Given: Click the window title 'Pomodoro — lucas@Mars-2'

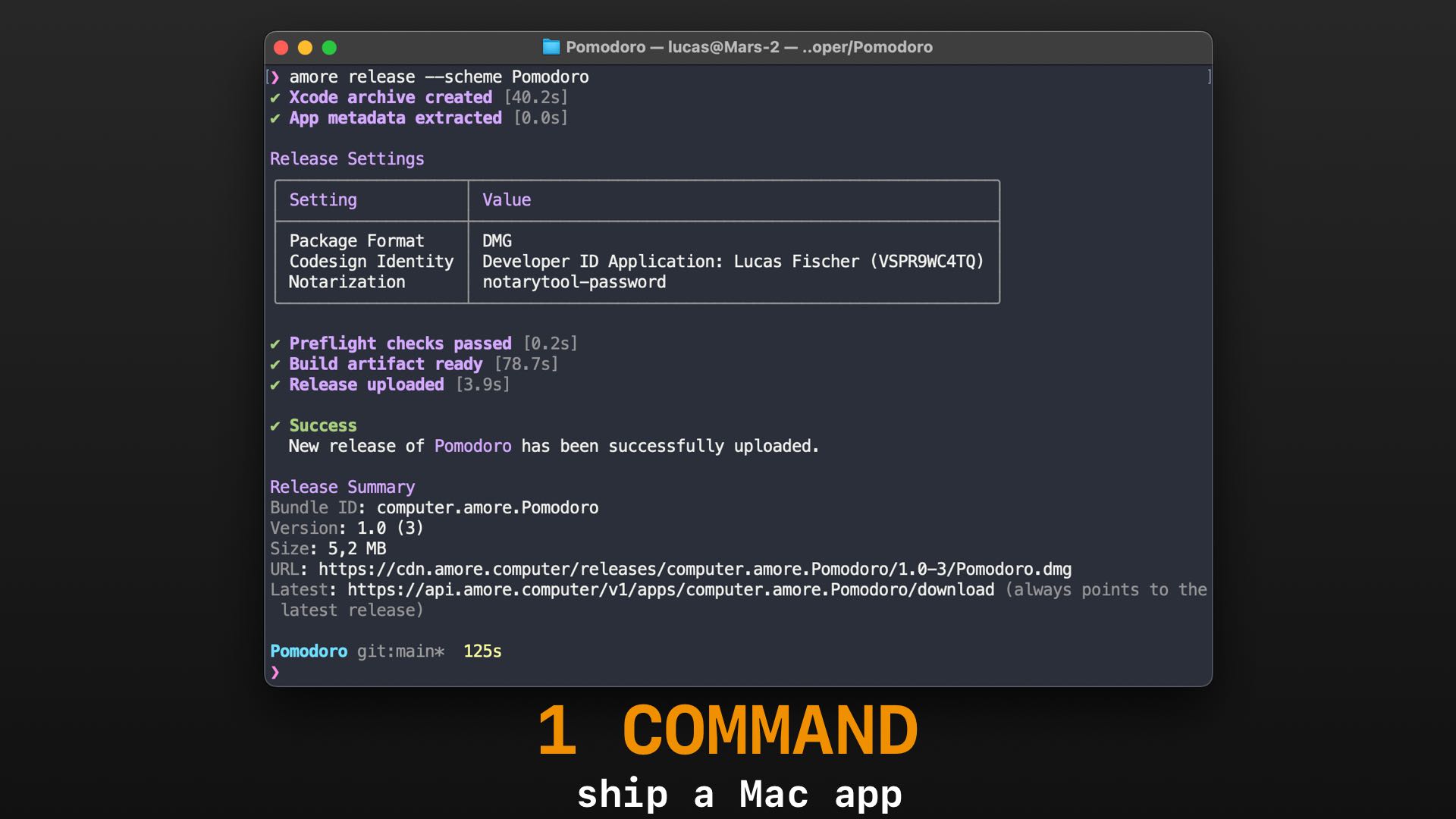Looking at the screenshot, I should point(673,47).
